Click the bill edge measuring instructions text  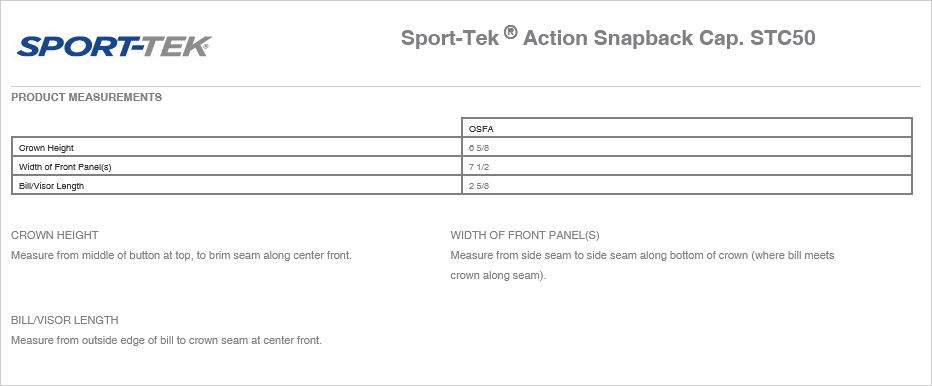(166, 341)
